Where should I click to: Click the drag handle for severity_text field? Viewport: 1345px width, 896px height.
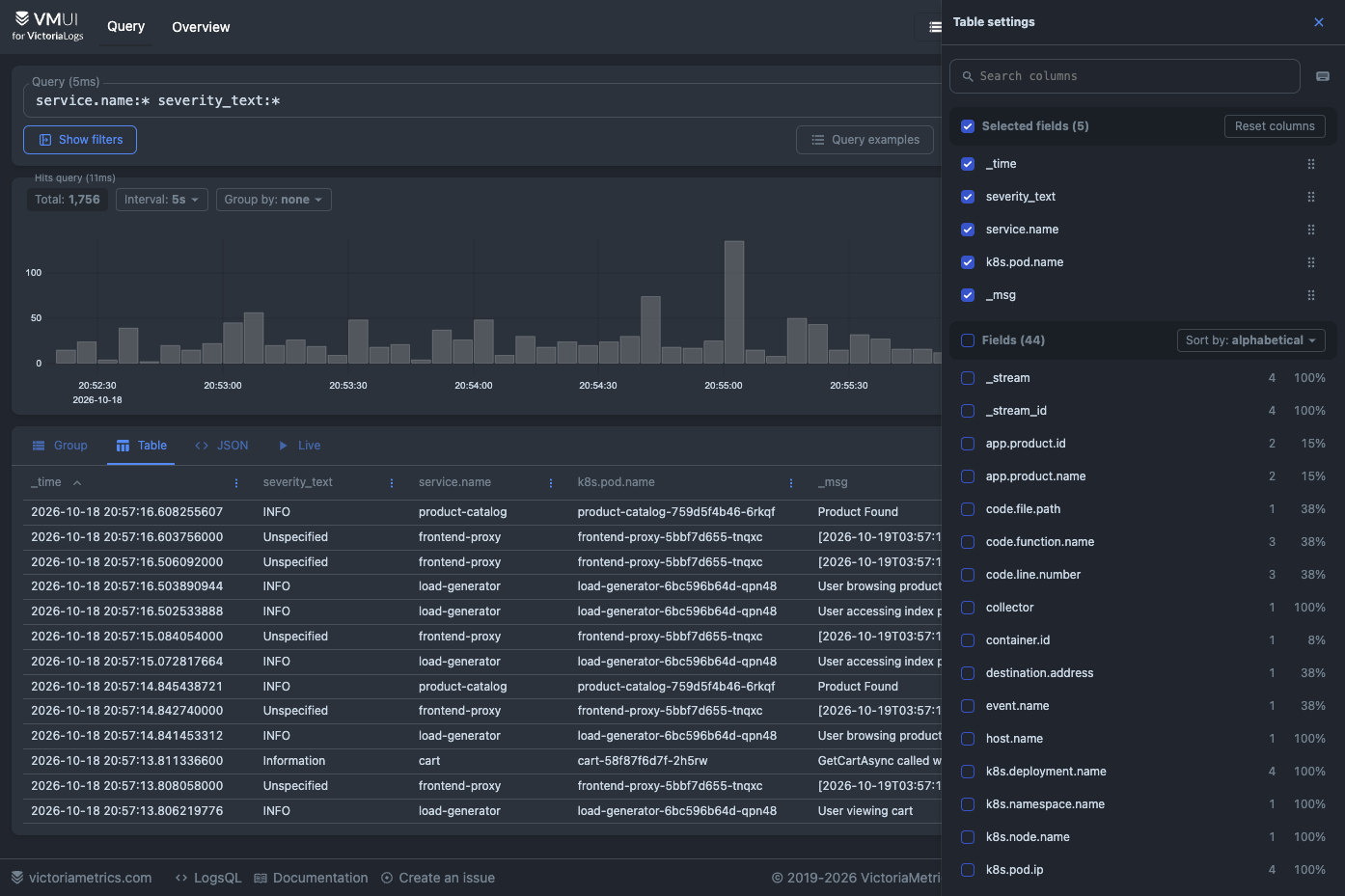click(1311, 197)
